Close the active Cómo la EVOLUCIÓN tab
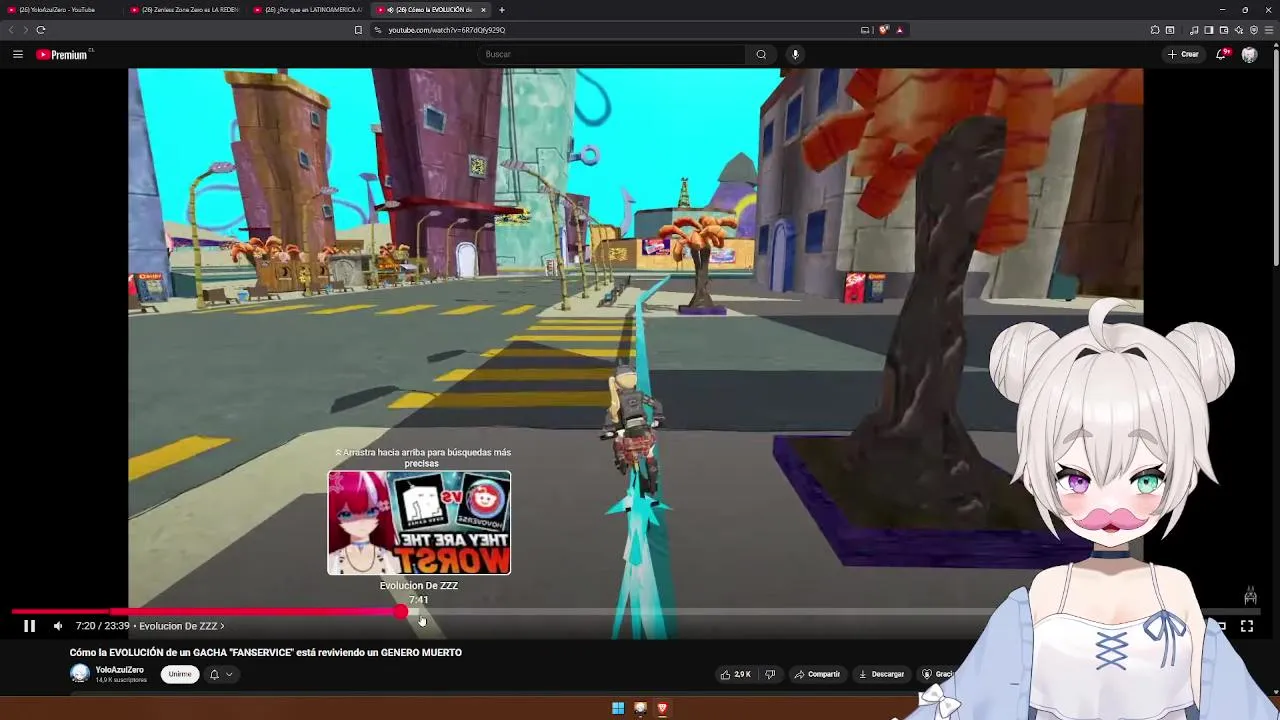Screen dimensions: 1280x720 click(483, 10)
